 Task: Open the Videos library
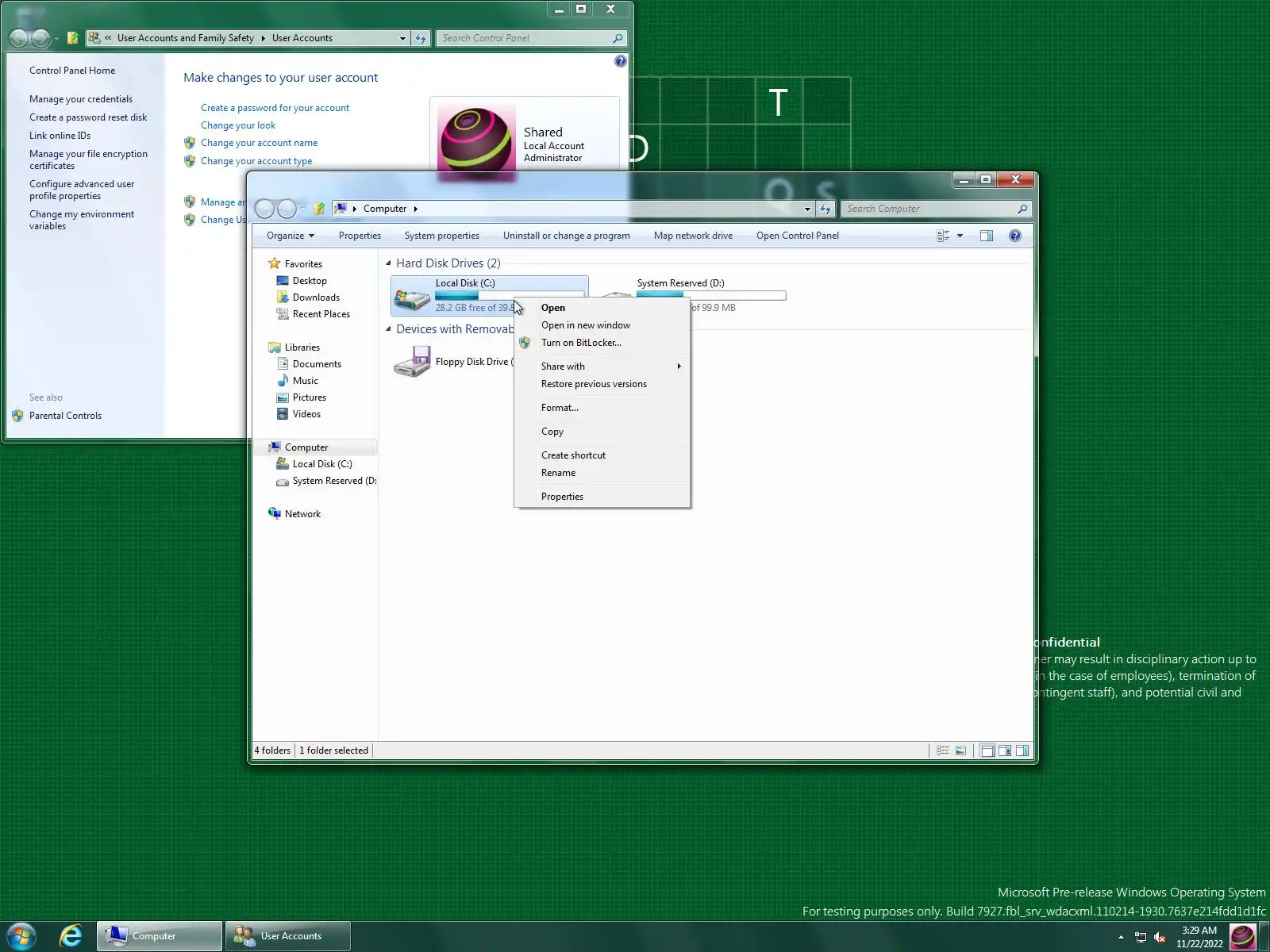[306, 414]
